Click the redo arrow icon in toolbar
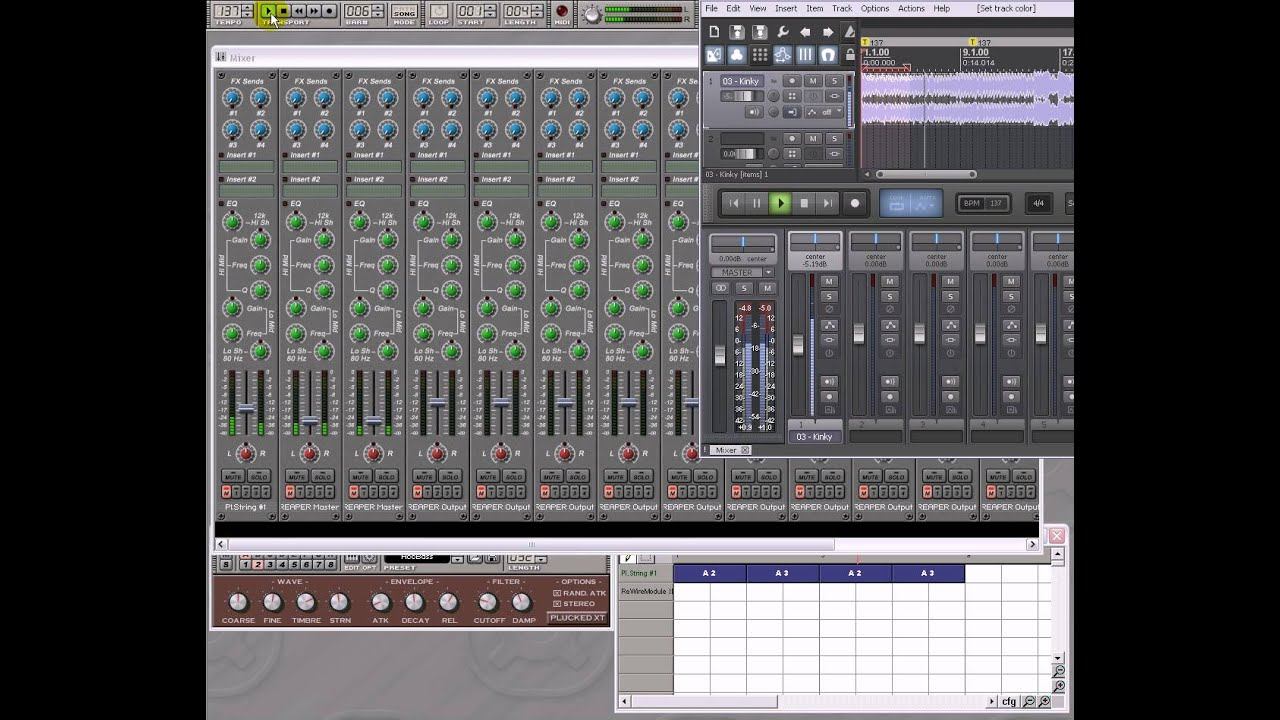Viewport: 1280px width, 720px height. 828,33
